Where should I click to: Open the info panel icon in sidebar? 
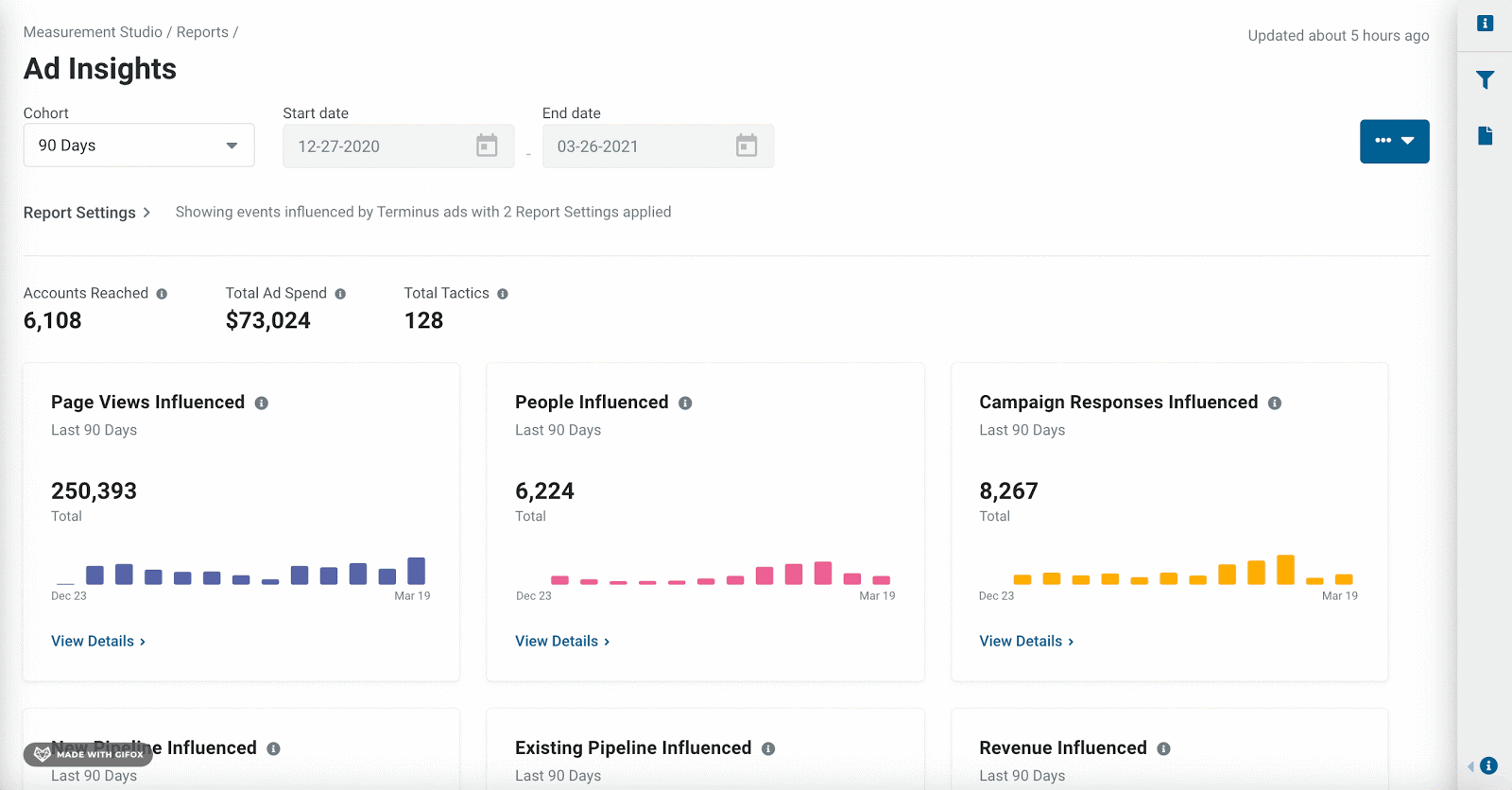1486,23
